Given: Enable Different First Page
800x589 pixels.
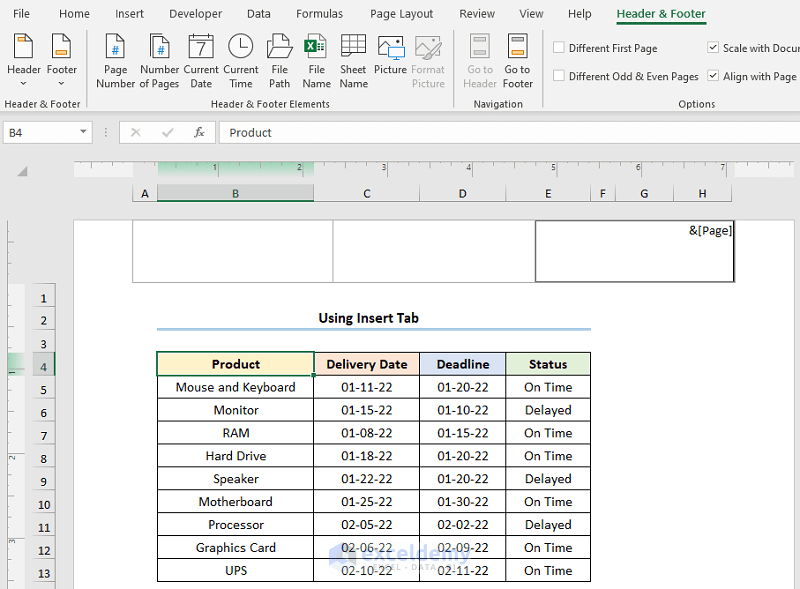Looking at the screenshot, I should pos(558,47).
